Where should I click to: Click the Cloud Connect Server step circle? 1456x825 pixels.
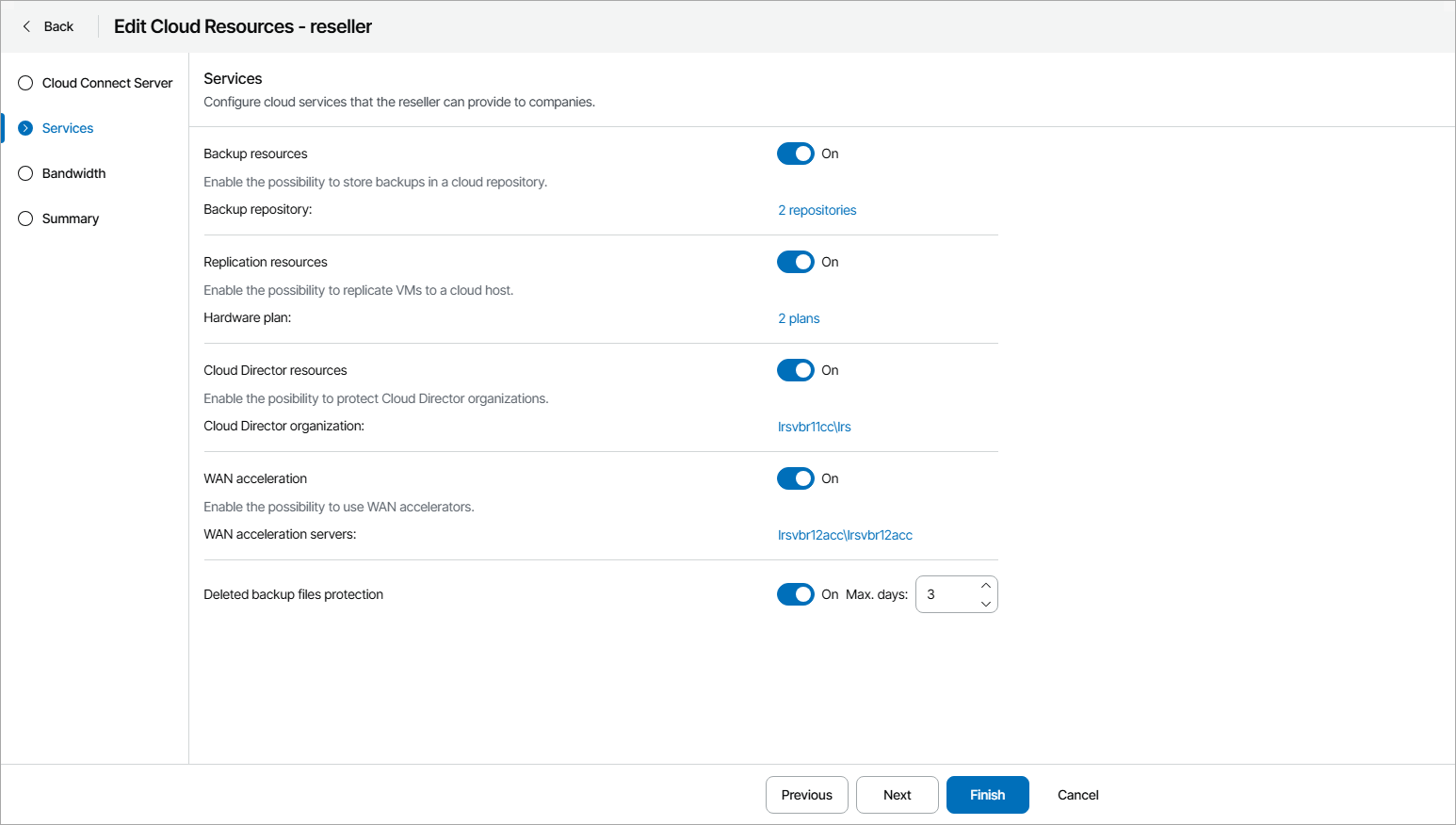click(24, 83)
